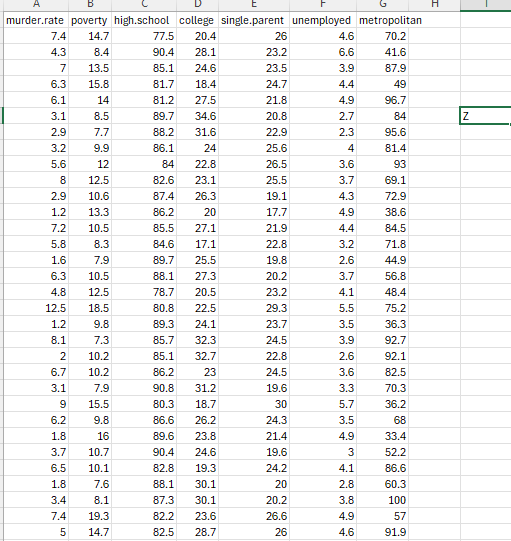Image resolution: width=511 pixels, height=541 pixels.
Task: Click the college value 28.1
Action: coord(197,52)
